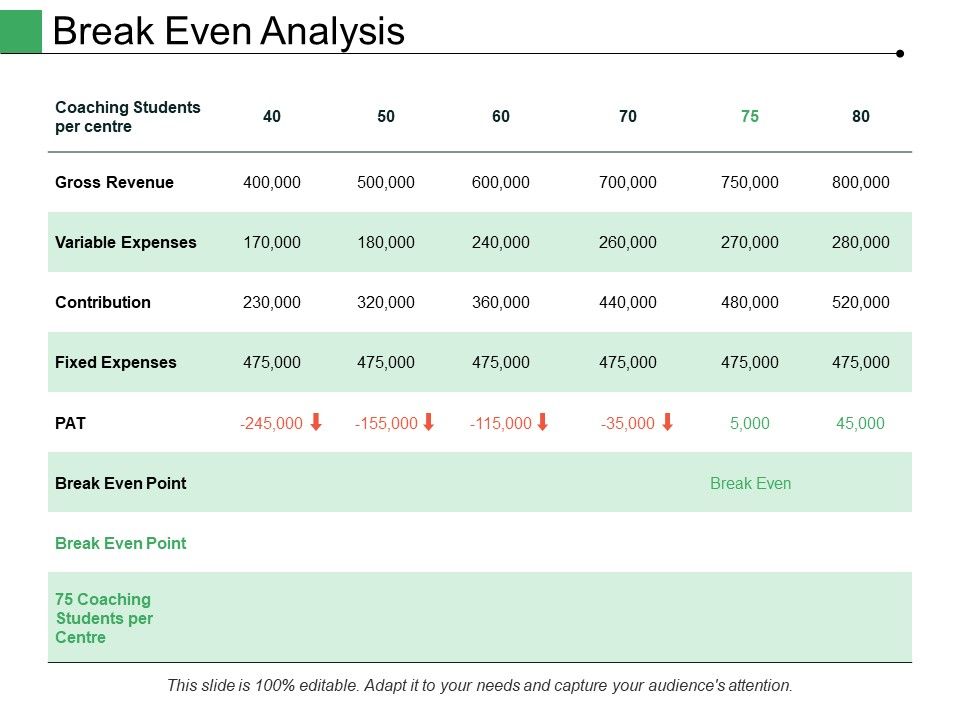
Task: Select the green column header 75
Action: pyautogui.click(x=749, y=116)
